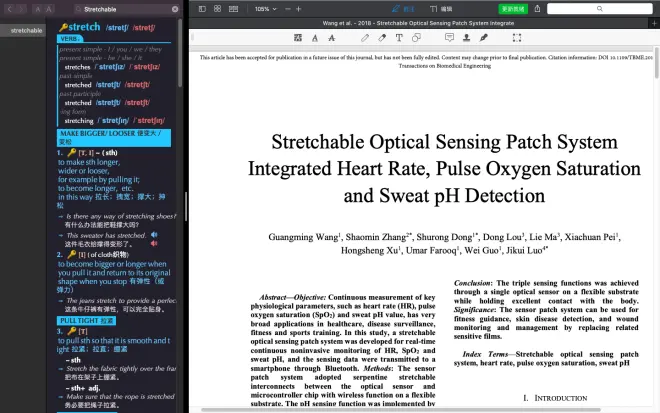Select the Wang et al. document tab
The image size is (660, 413).
tap(418, 23)
